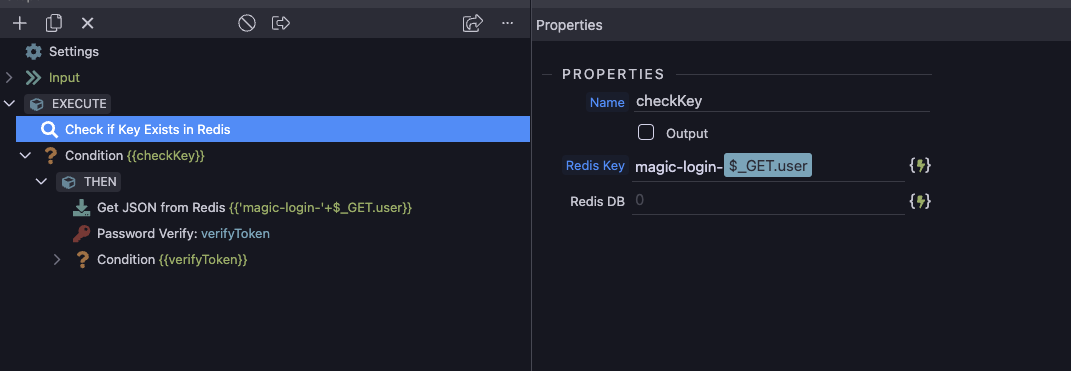The width and height of the screenshot is (1071, 371).
Task: Open the three-dots more options menu
Action: coord(507,23)
